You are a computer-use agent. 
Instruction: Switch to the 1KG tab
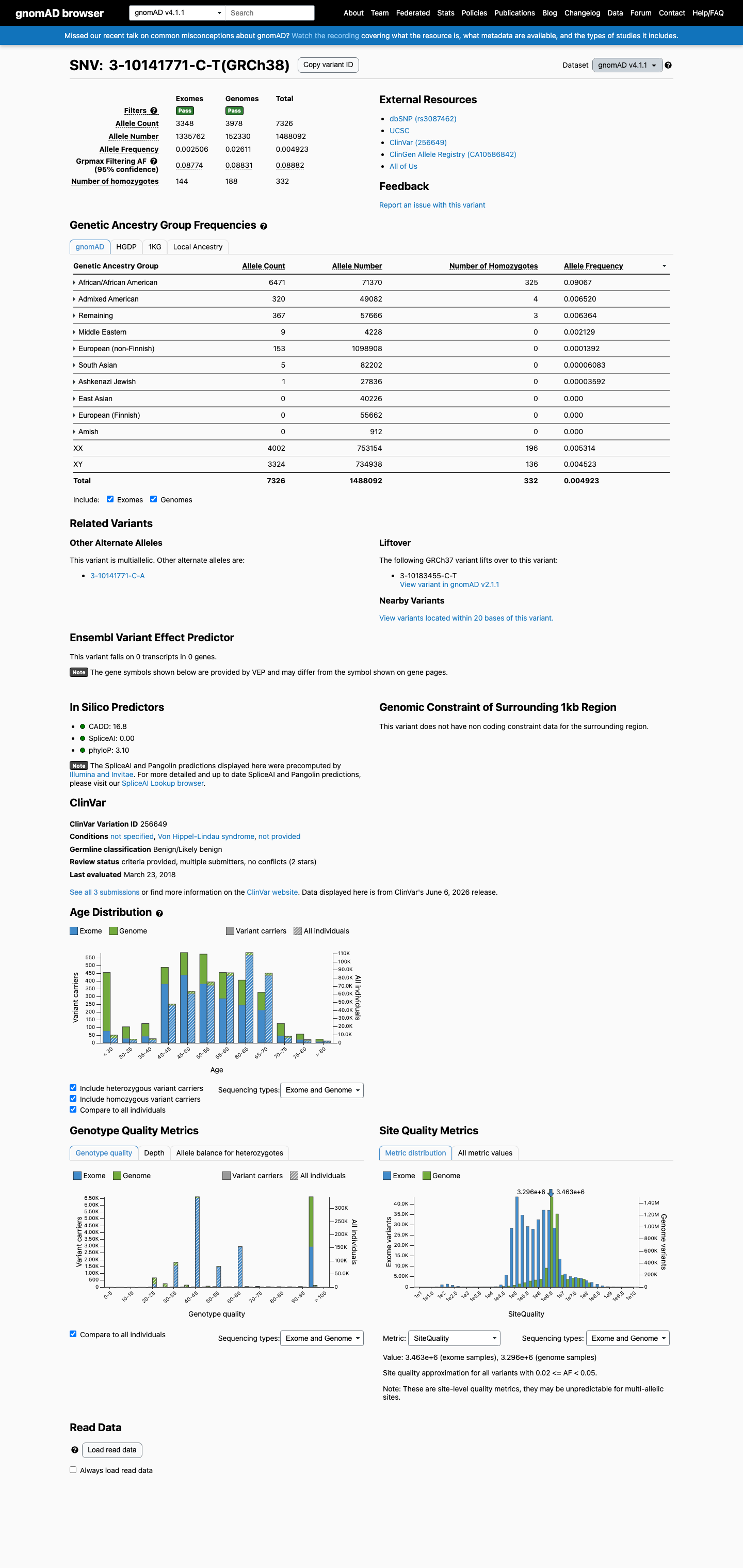point(155,246)
